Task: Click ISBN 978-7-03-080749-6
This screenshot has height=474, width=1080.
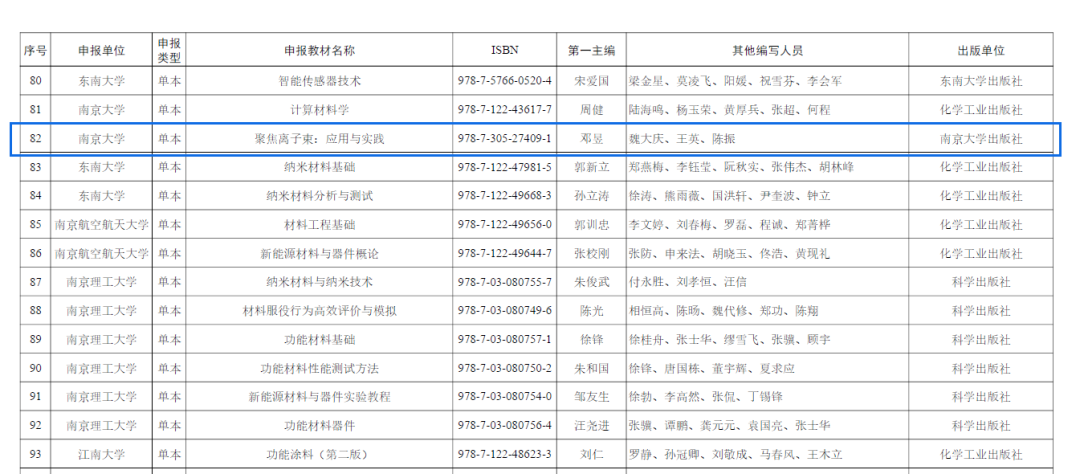Action: click(505, 311)
